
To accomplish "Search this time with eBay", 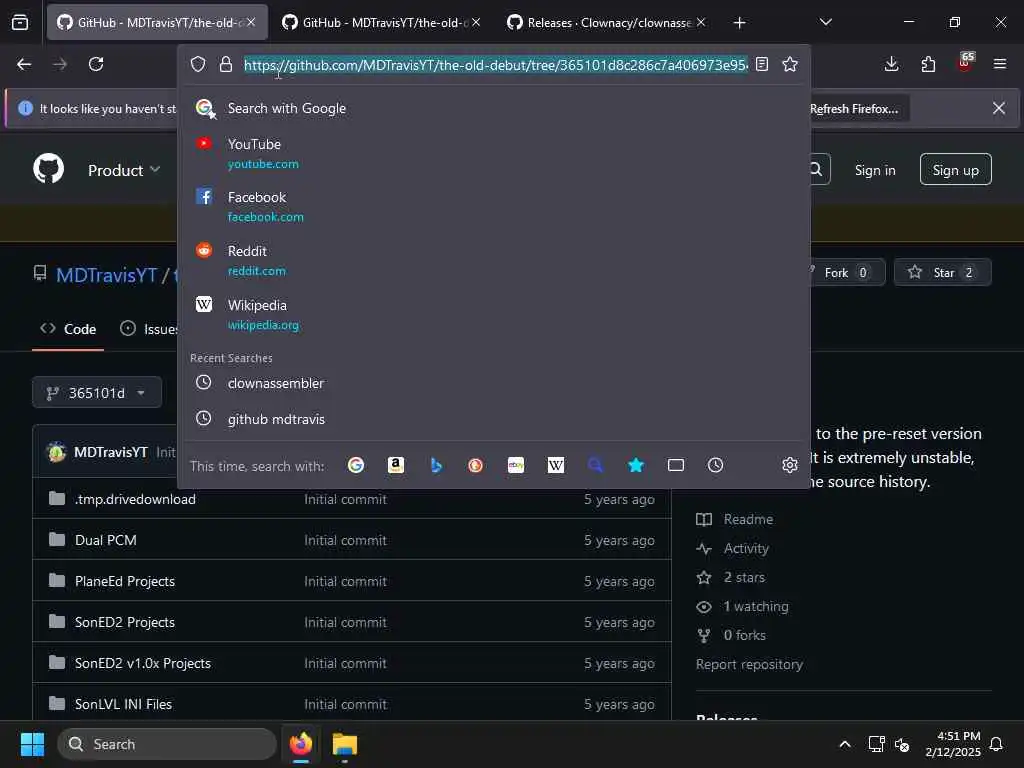I will coord(516,465).
